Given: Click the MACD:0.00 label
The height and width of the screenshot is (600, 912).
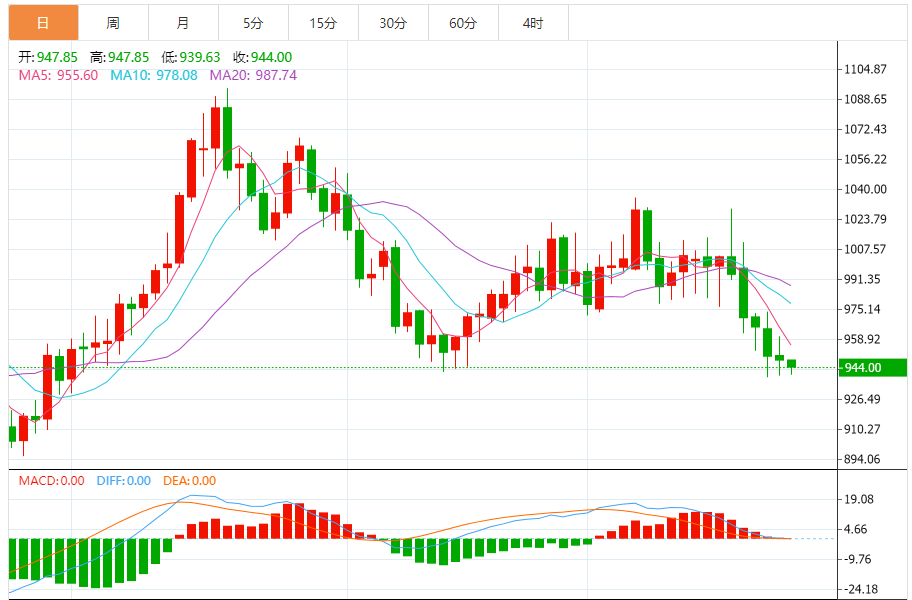Looking at the screenshot, I should tap(51, 481).
